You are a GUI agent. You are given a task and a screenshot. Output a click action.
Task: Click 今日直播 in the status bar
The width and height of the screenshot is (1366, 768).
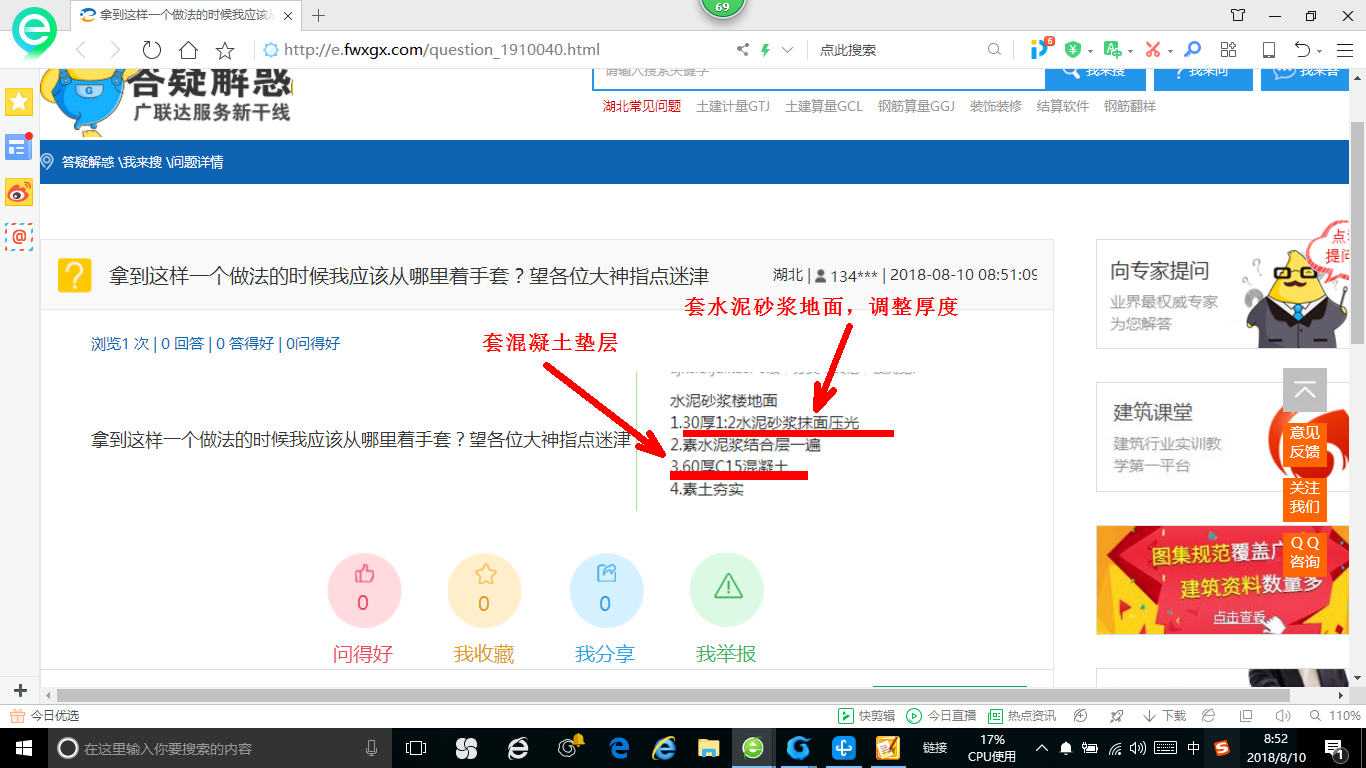tap(941, 716)
